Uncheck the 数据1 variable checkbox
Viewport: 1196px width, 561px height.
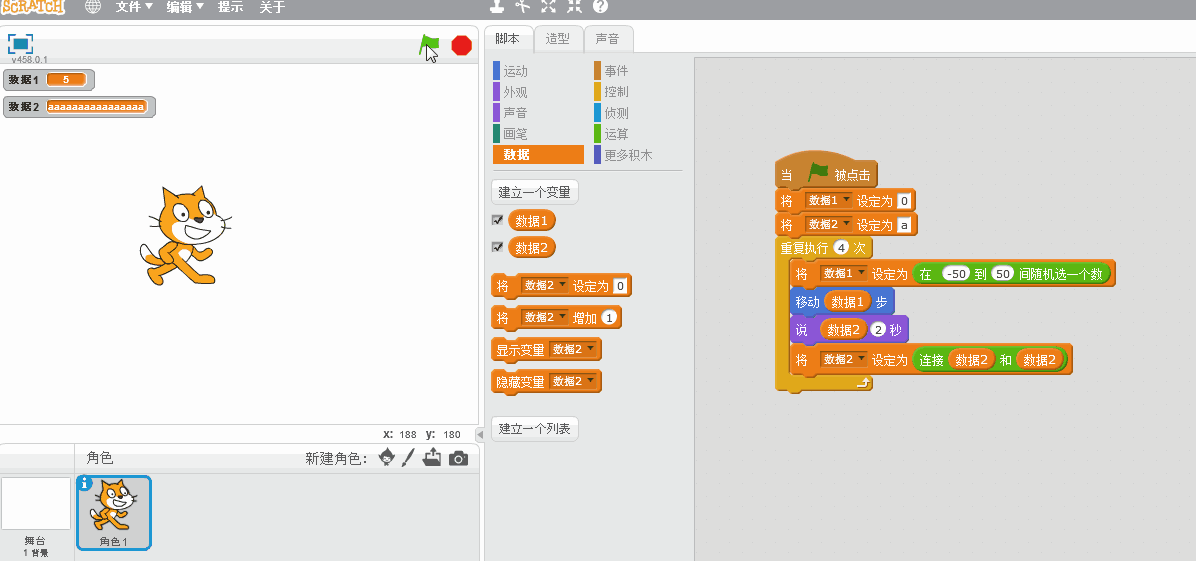click(x=497, y=220)
